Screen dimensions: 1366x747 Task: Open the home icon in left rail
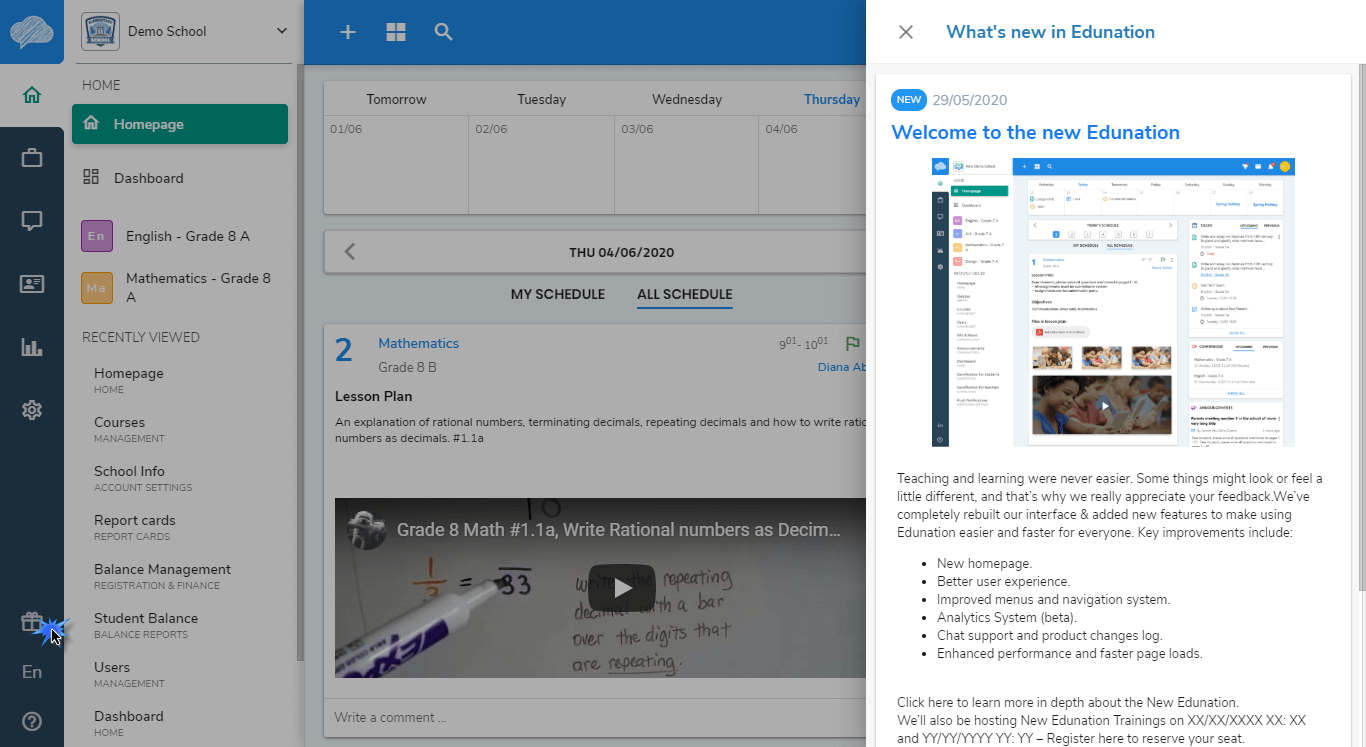coord(32,96)
